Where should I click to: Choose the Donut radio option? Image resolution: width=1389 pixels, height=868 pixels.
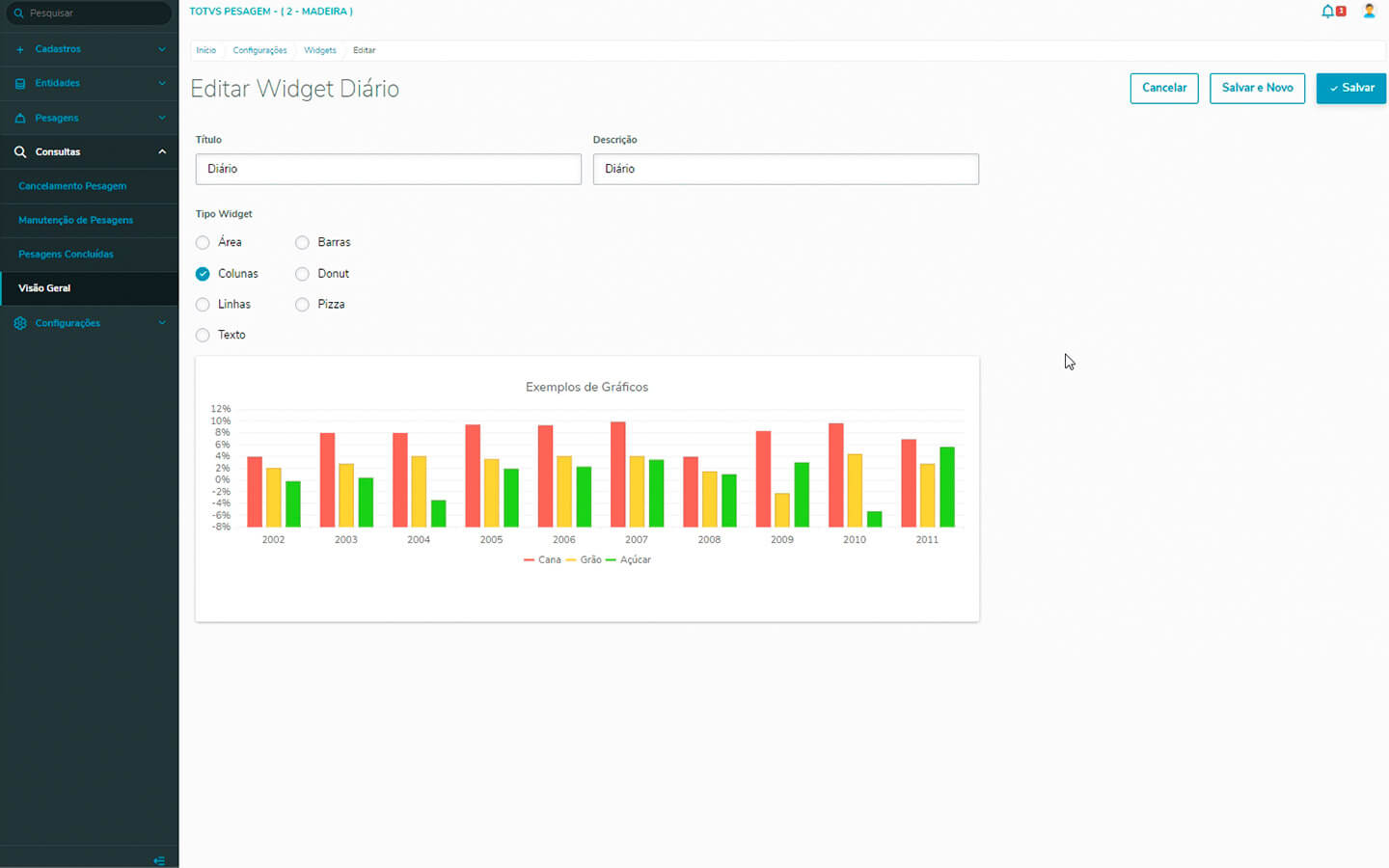click(x=302, y=274)
